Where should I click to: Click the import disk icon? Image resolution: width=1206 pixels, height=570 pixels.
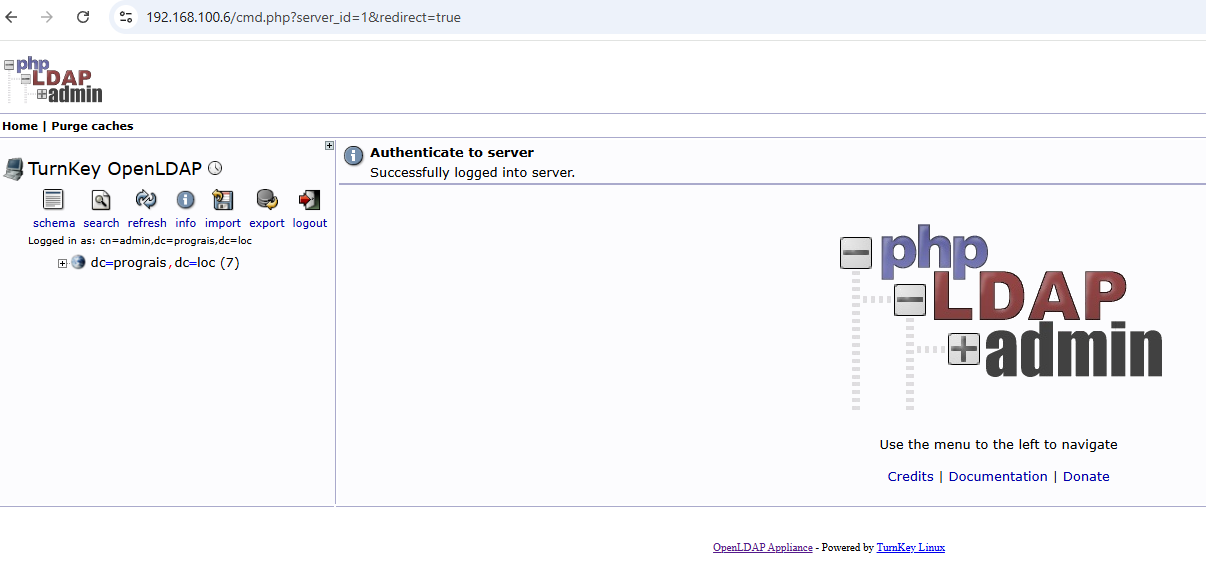point(223,199)
